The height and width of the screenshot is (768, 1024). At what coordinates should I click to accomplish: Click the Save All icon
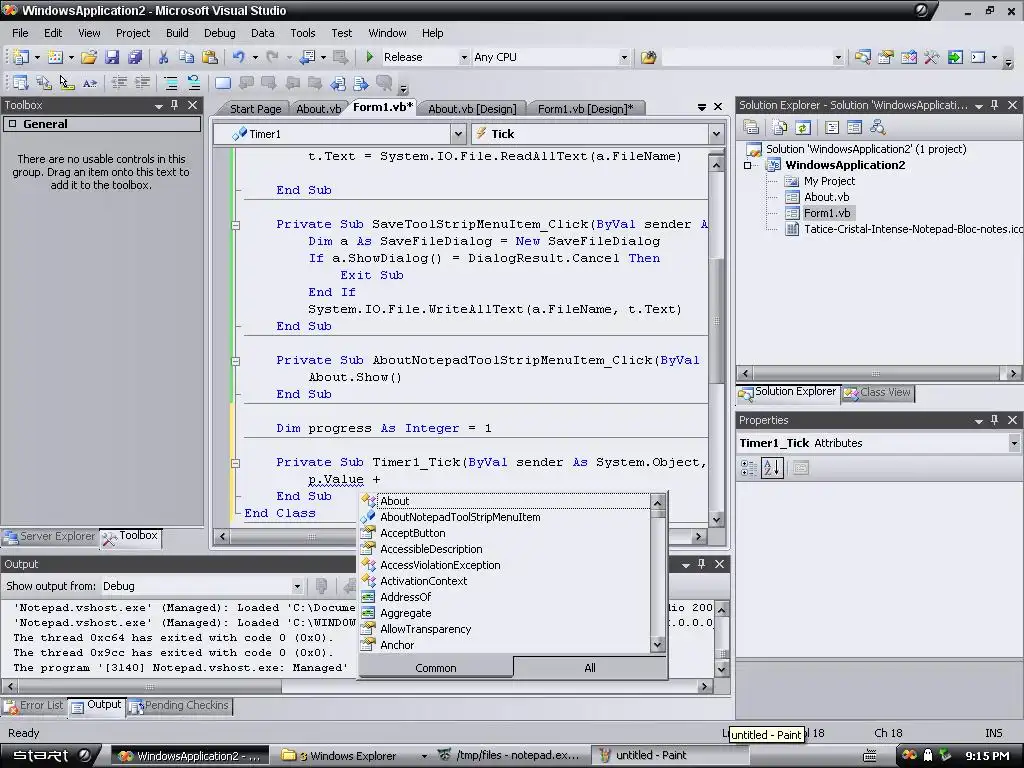[x=135, y=57]
